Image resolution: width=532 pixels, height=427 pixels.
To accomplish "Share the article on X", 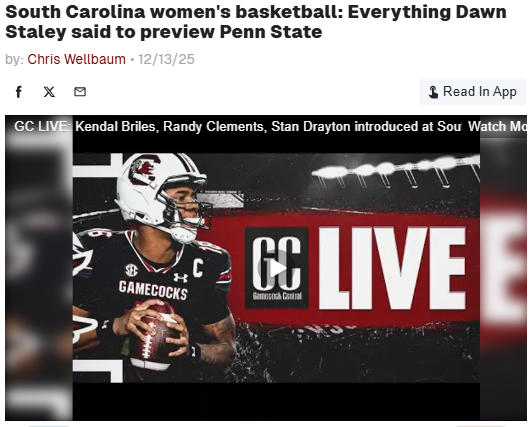I will tap(49, 92).
